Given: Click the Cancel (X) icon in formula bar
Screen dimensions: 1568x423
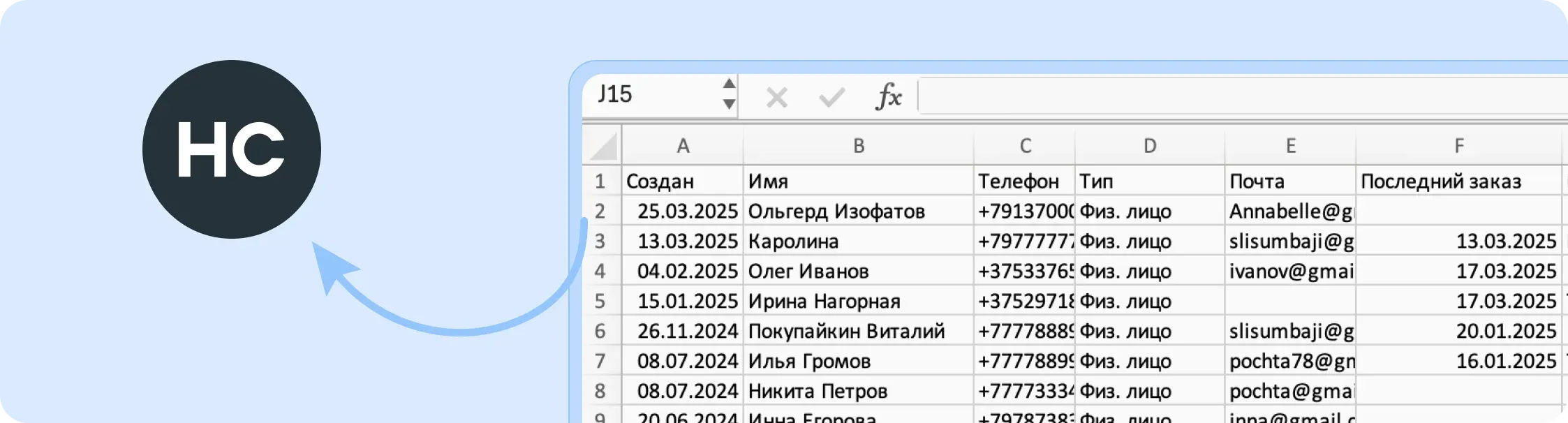Looking at the screenshot, I should [776, 96].
